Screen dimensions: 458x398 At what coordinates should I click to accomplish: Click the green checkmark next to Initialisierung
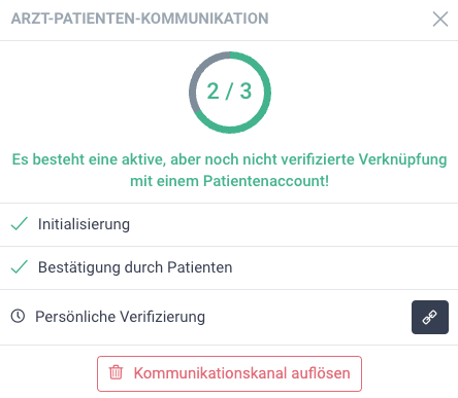pos(19,224)
